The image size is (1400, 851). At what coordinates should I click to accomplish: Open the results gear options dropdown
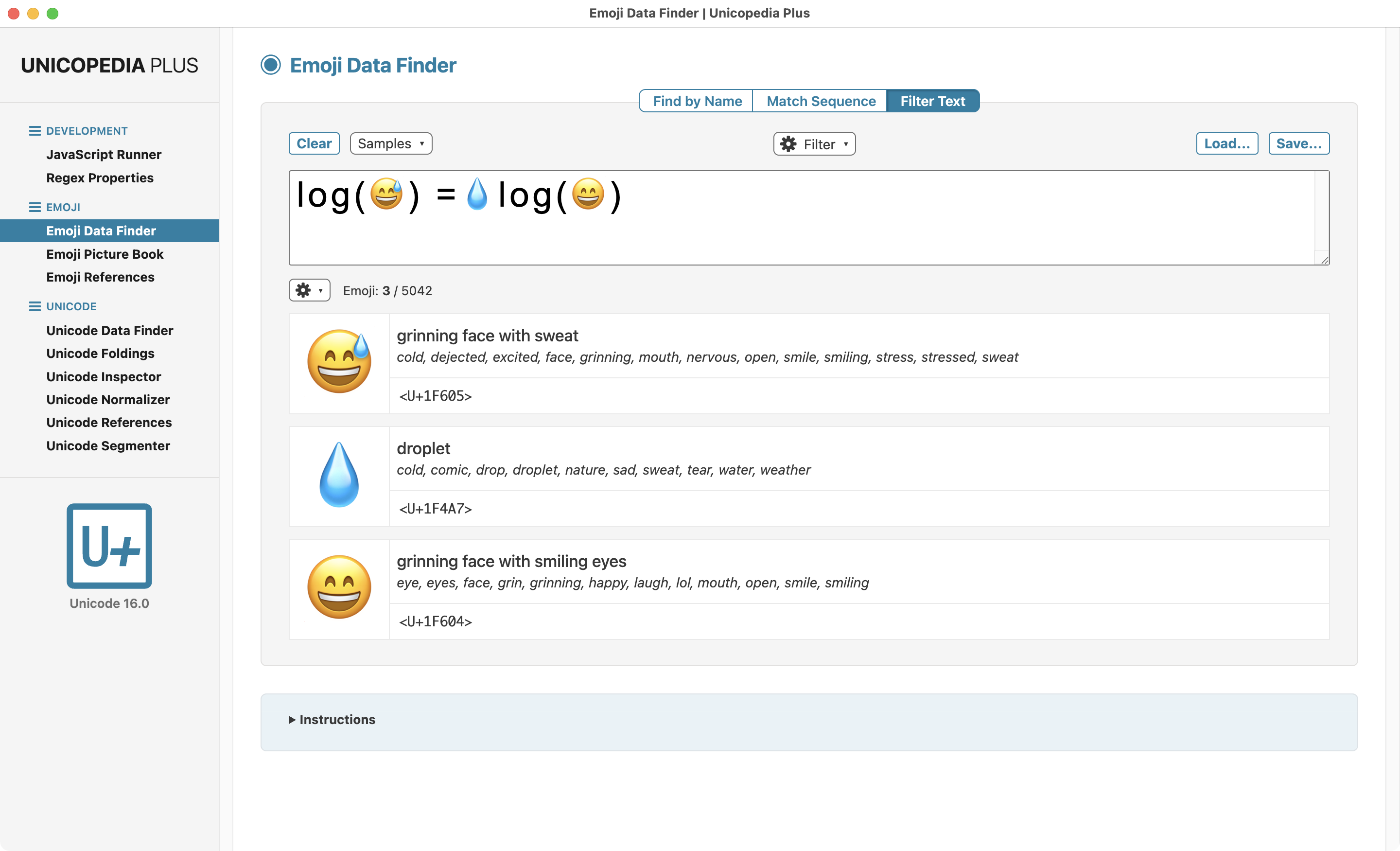[309, 290]
